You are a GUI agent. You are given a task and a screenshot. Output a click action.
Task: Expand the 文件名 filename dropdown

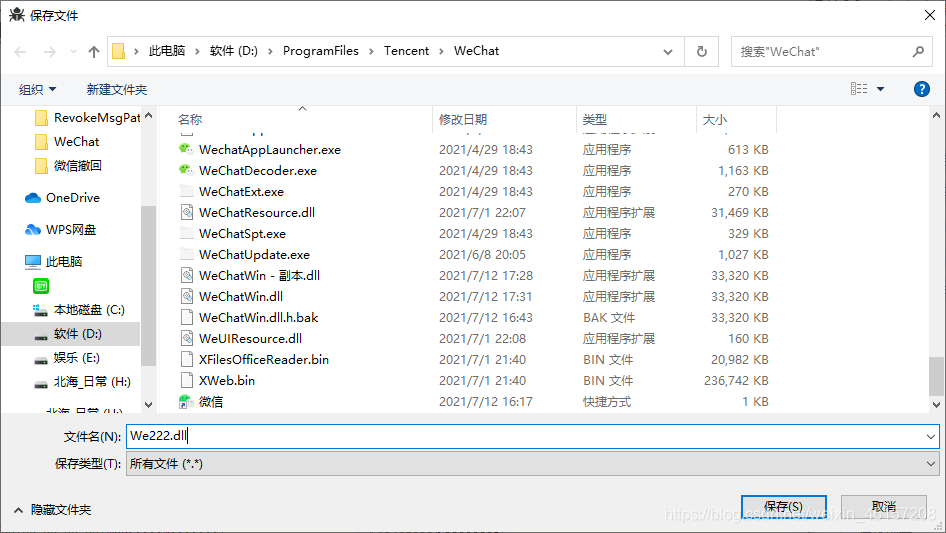[x=931, y=436]
